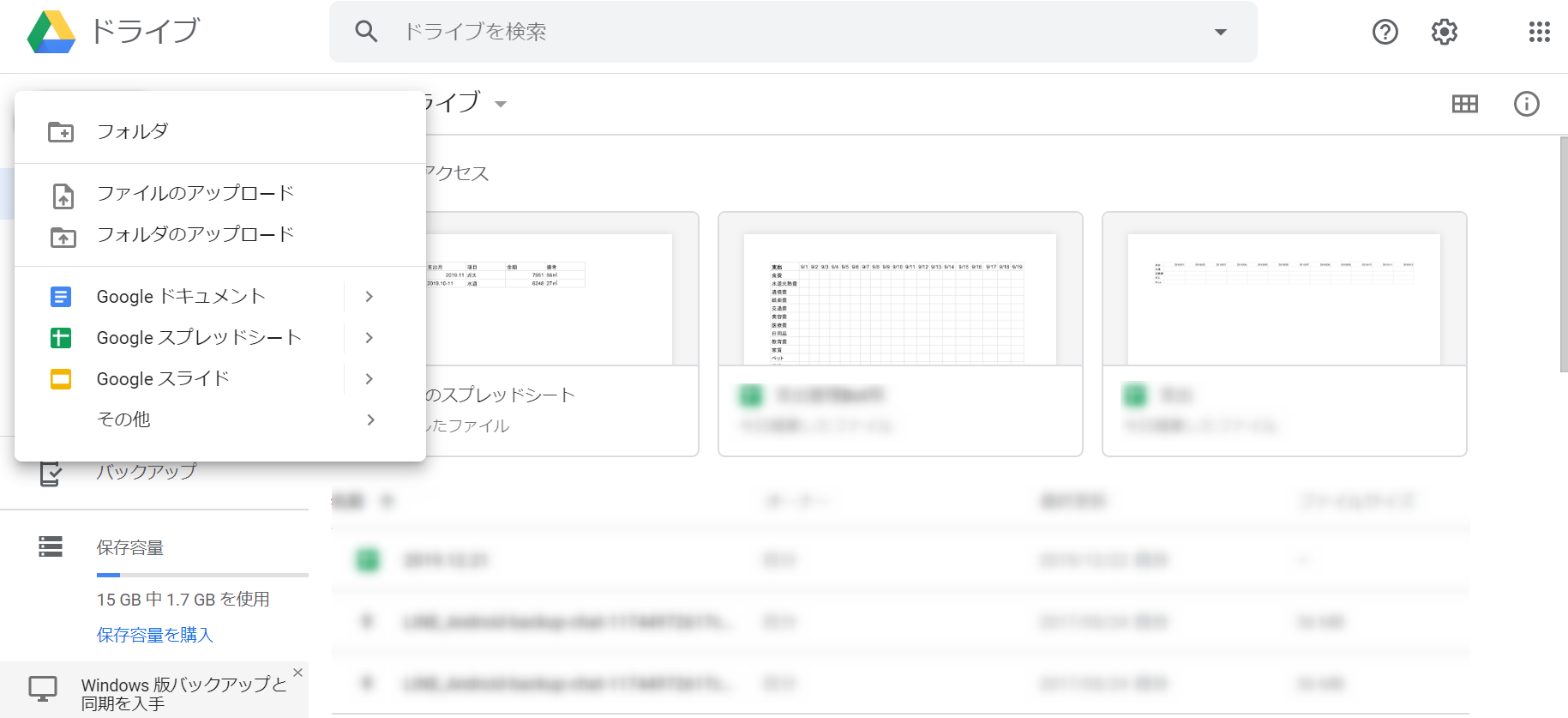Click the file upload icon

pyautogui.click(x=63, y=196)
